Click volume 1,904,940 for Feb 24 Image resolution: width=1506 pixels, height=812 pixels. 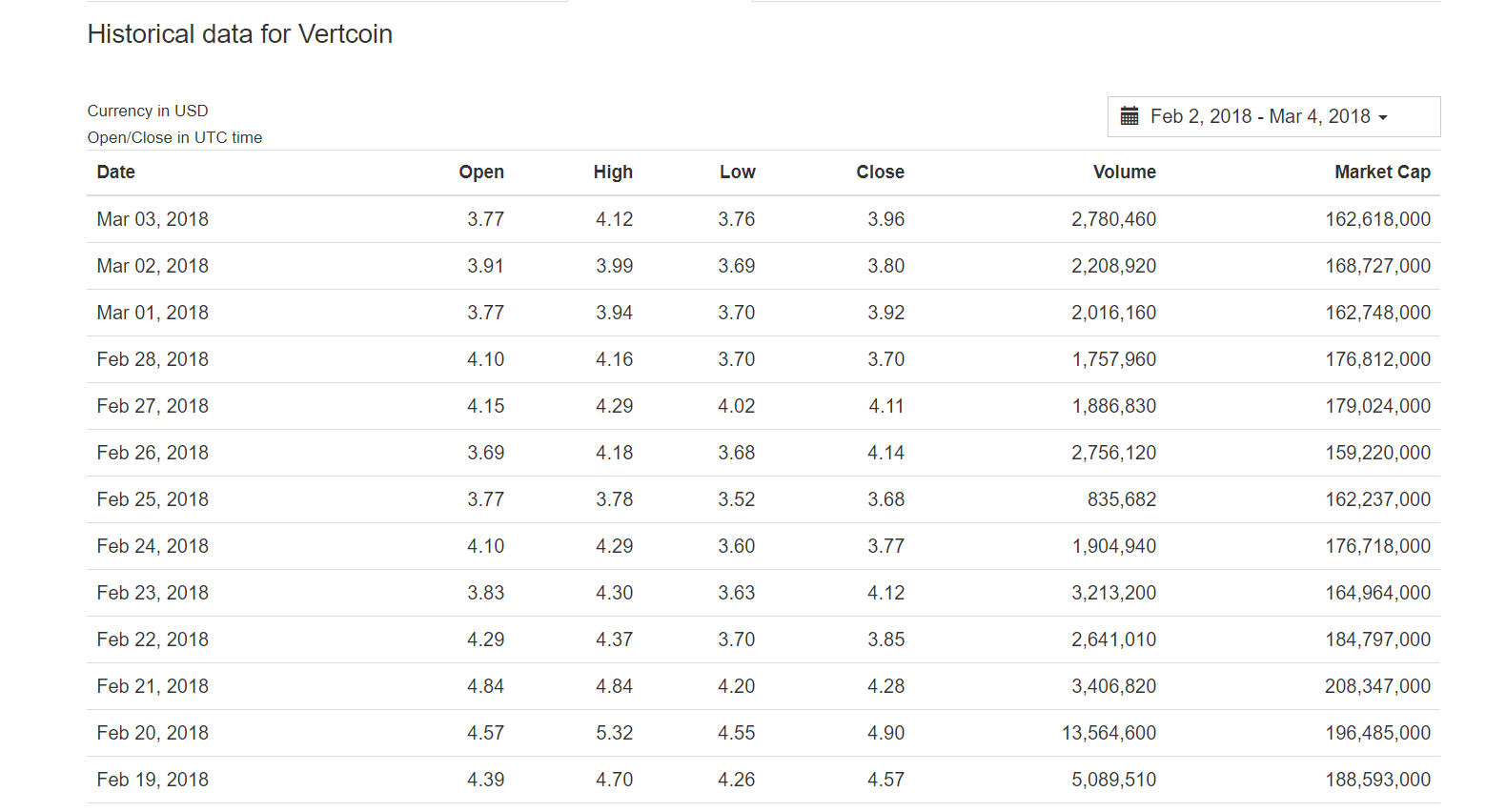coord(1113,546)
